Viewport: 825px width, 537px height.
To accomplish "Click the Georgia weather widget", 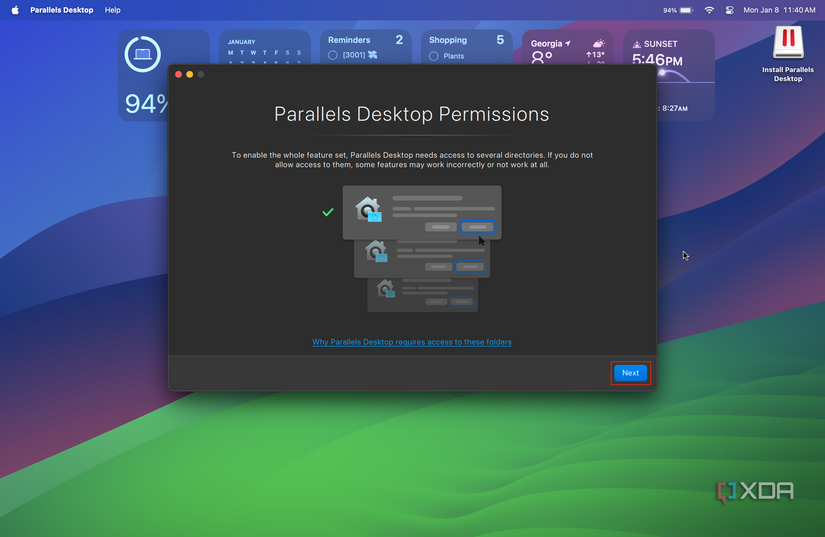I will tap(568, 48).
